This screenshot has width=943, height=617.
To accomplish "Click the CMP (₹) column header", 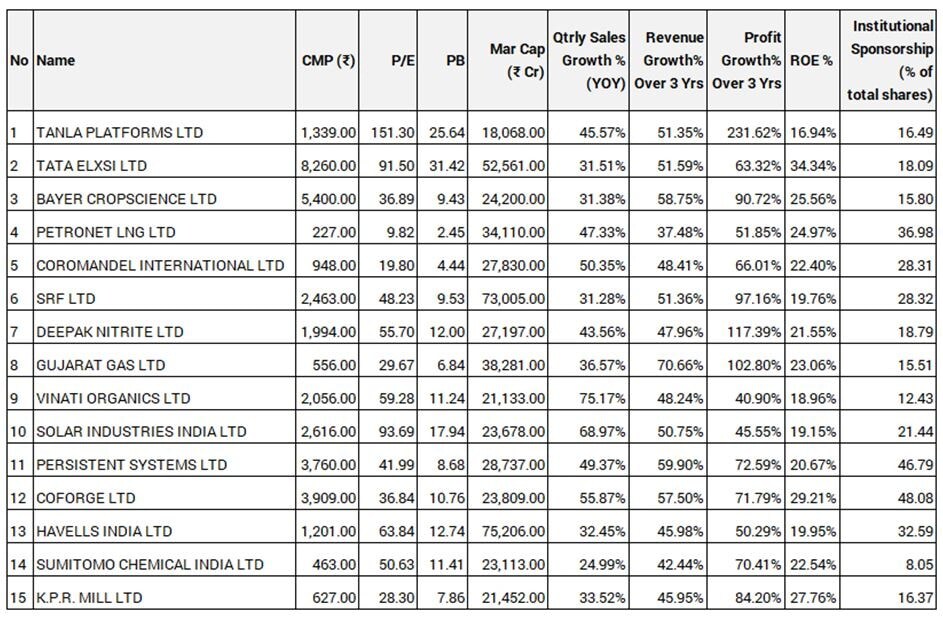I will pyautogui.click(x=328, y=60).
